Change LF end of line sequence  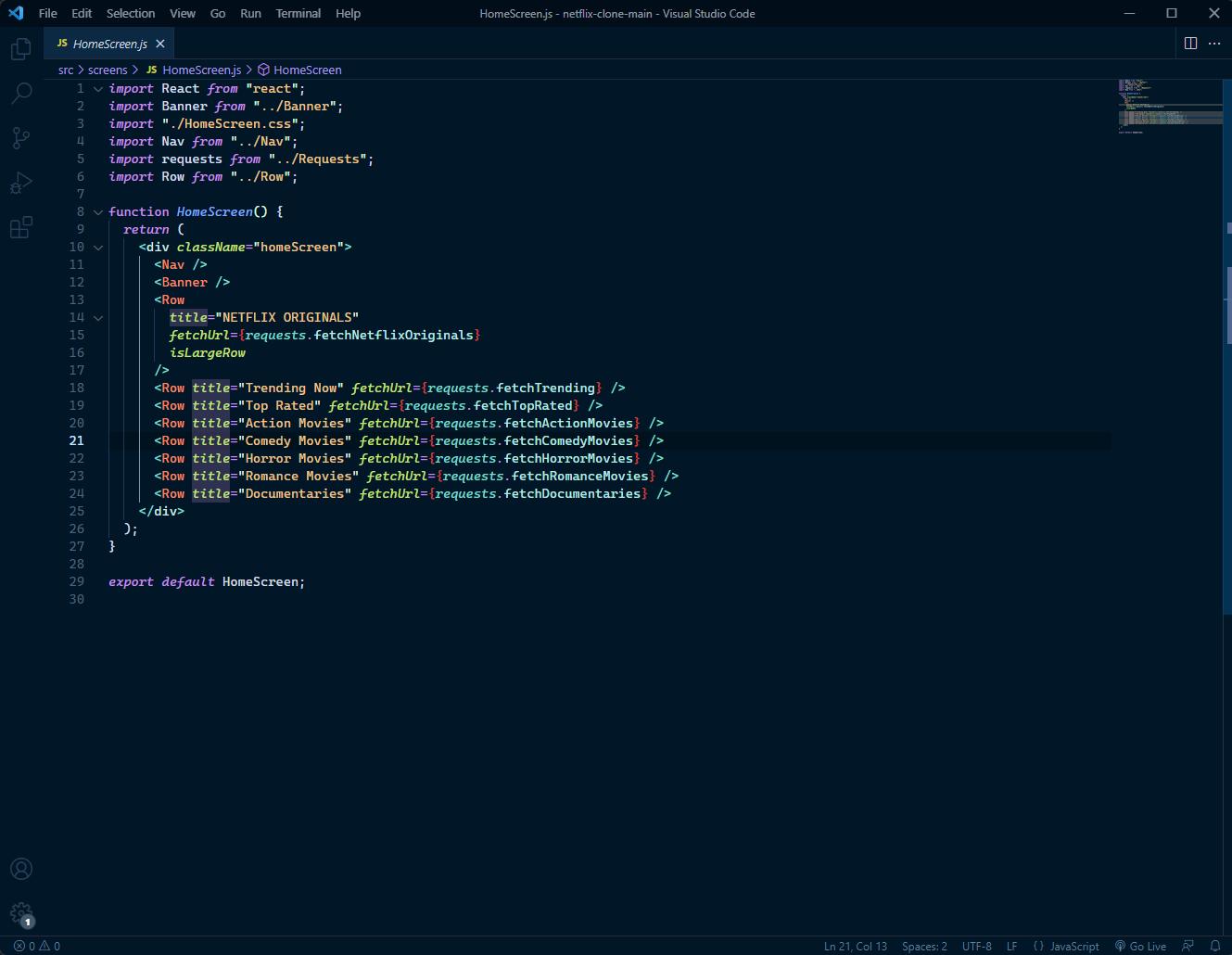1012,946
